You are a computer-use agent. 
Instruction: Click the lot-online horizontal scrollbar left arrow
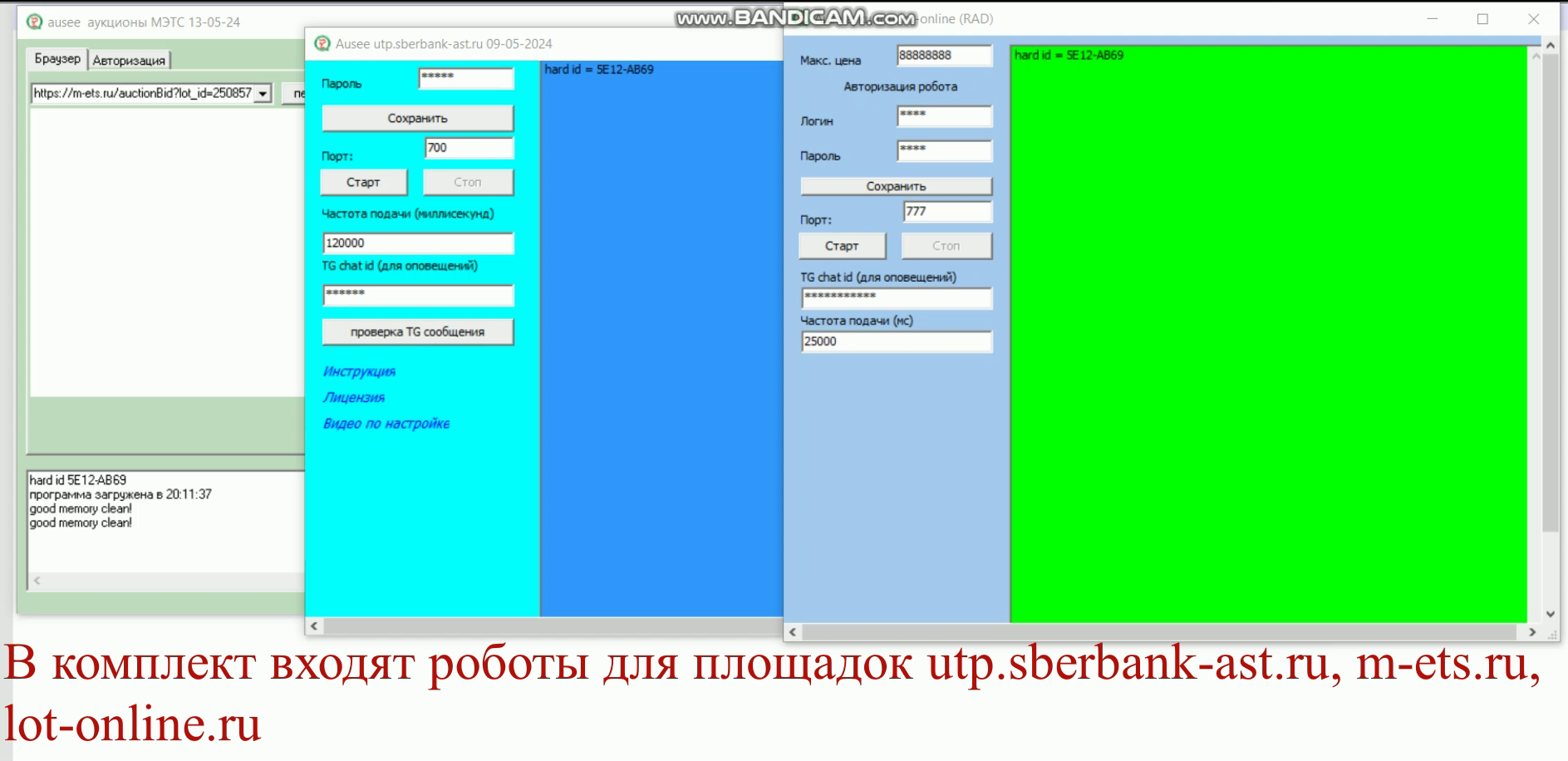pyautogui.click(x=793, y=632)
